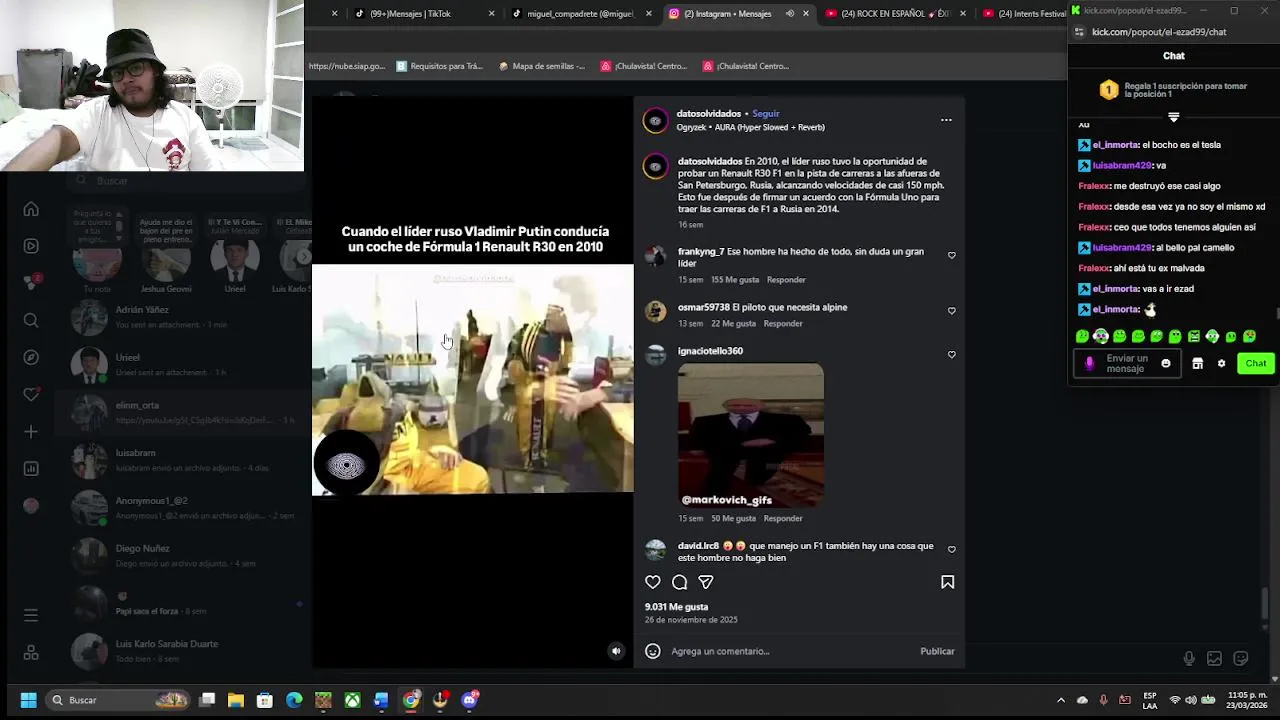Open Explore compass in the Instagram sidebar
This screenshot has width=1280, height=720.
click(31, 357)
